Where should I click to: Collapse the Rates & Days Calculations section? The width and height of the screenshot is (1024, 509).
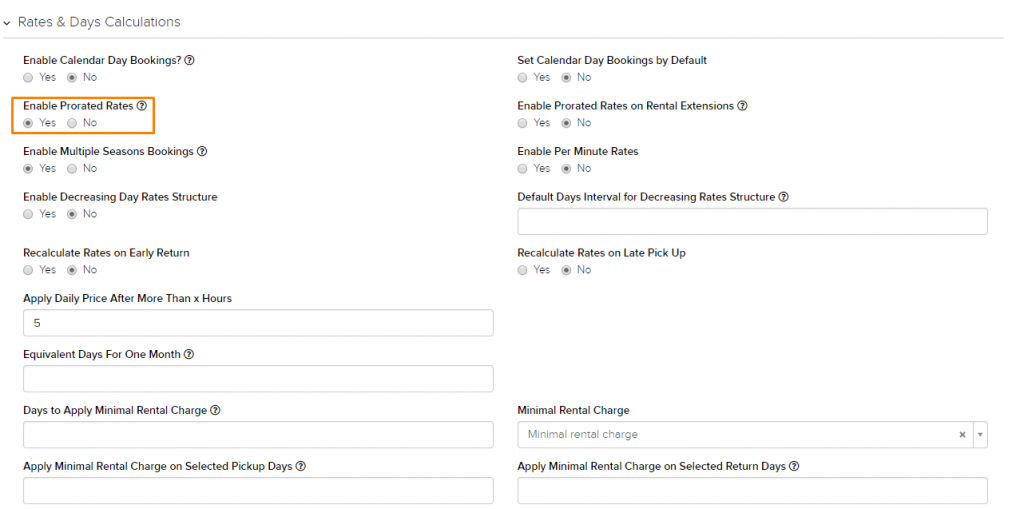7,23
